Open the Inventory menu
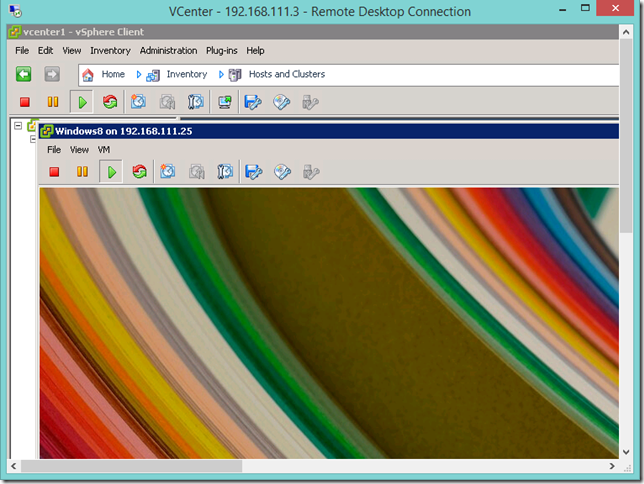The image size is (644, 484). (x=110, y=51)
